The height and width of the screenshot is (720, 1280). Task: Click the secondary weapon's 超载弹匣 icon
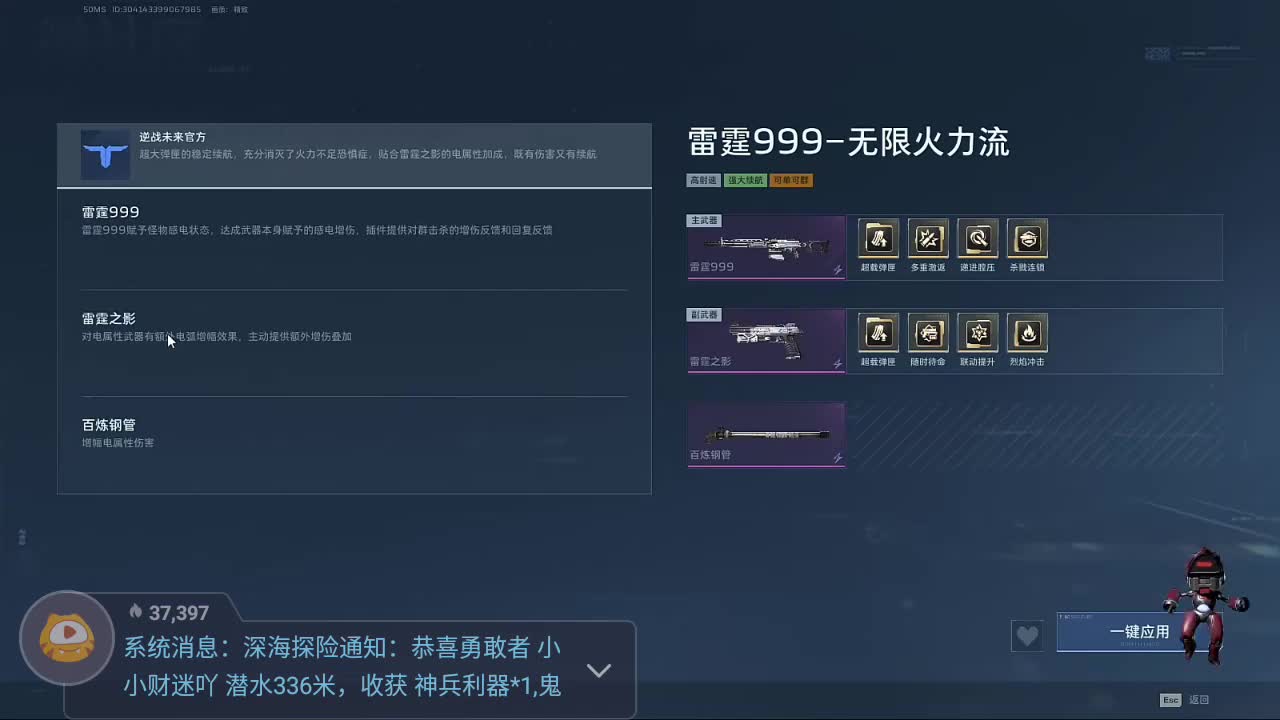[x=878, y=332]
